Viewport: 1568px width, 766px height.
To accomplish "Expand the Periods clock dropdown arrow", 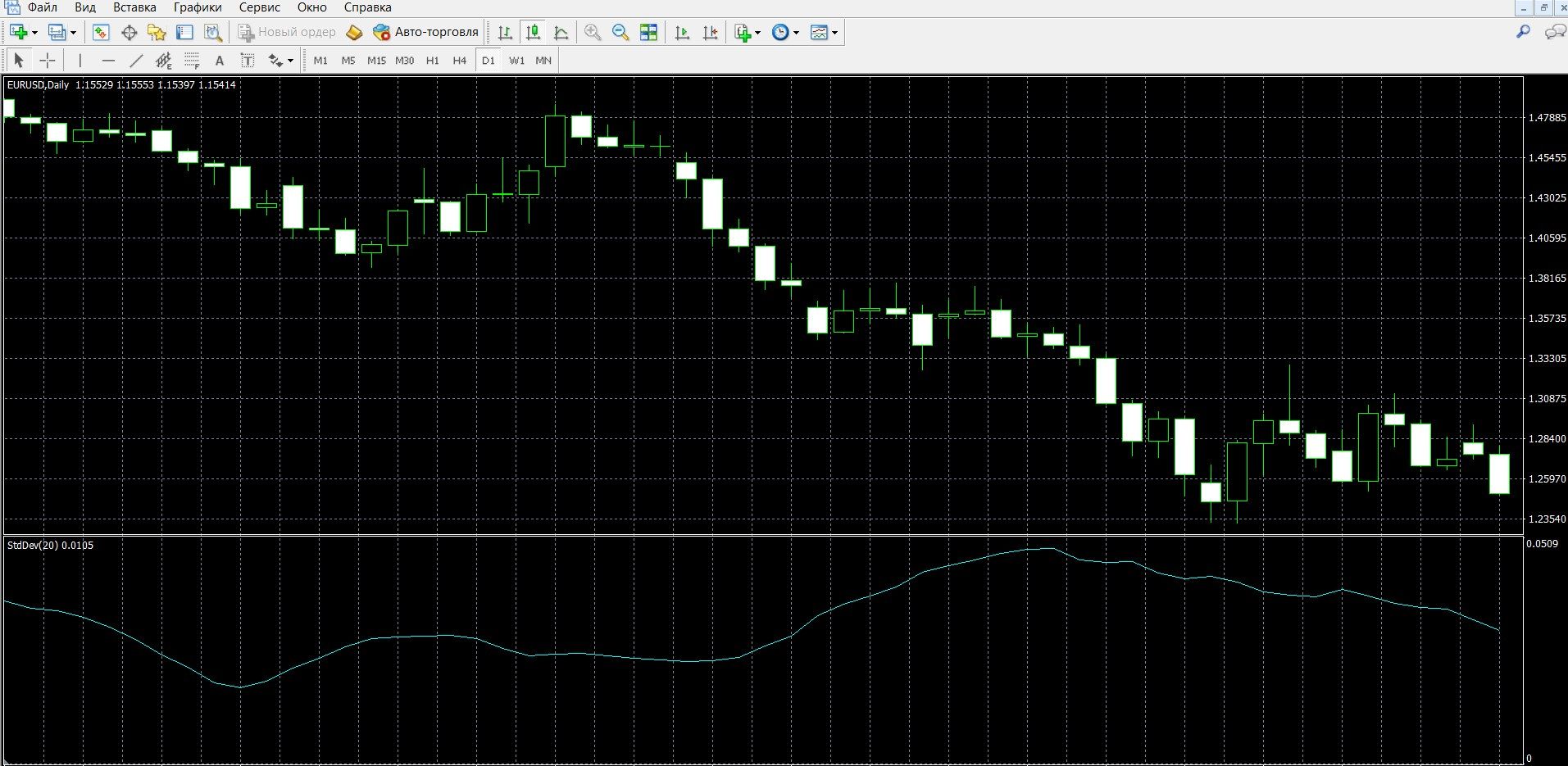I will [796, 33].
